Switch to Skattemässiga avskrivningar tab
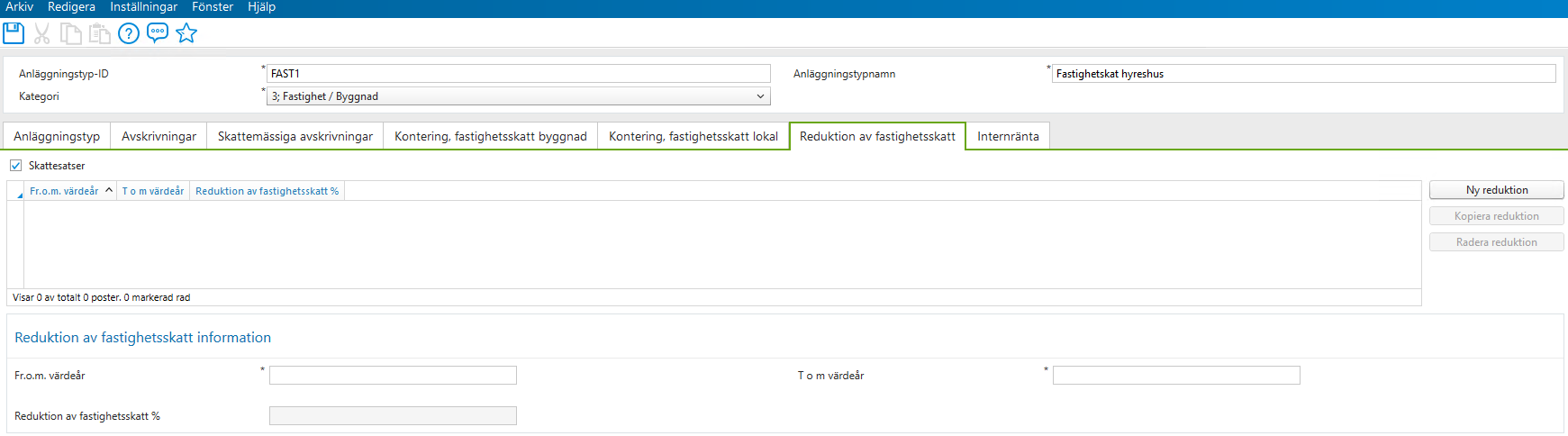Viewport: 1568px width, 436px height. pyautogui.click(x=295, y=136)
